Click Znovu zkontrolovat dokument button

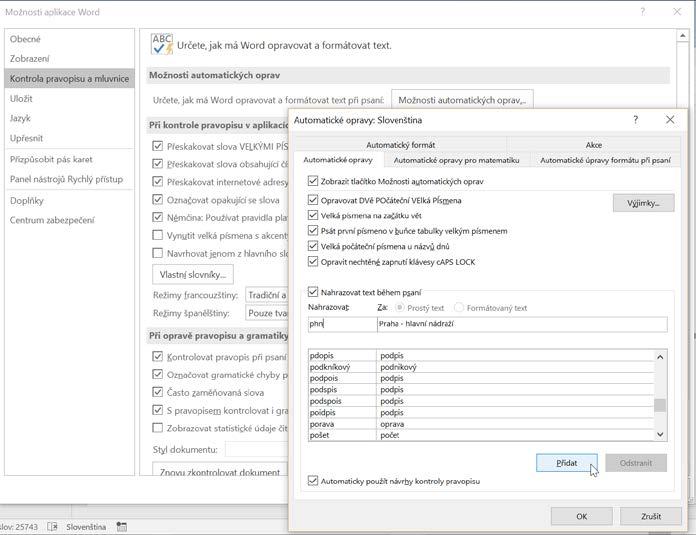pyautogui.click(x=220, y=471)
